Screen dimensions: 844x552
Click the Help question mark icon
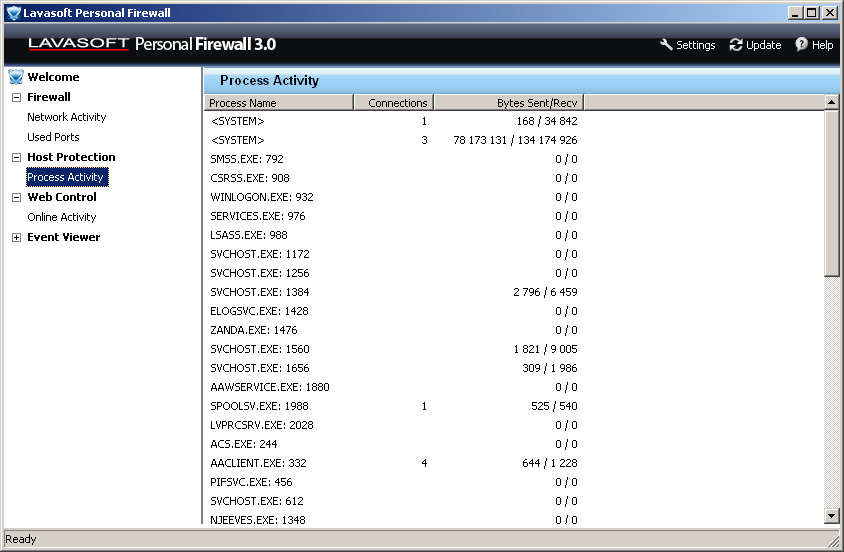click(x=801, y=45)
